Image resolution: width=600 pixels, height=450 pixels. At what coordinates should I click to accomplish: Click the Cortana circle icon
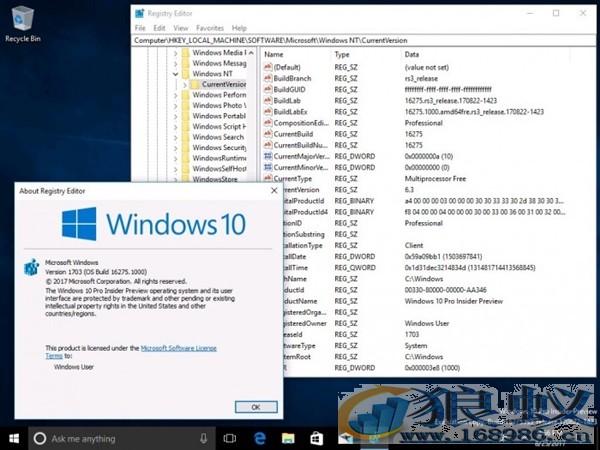coord(40,439)
